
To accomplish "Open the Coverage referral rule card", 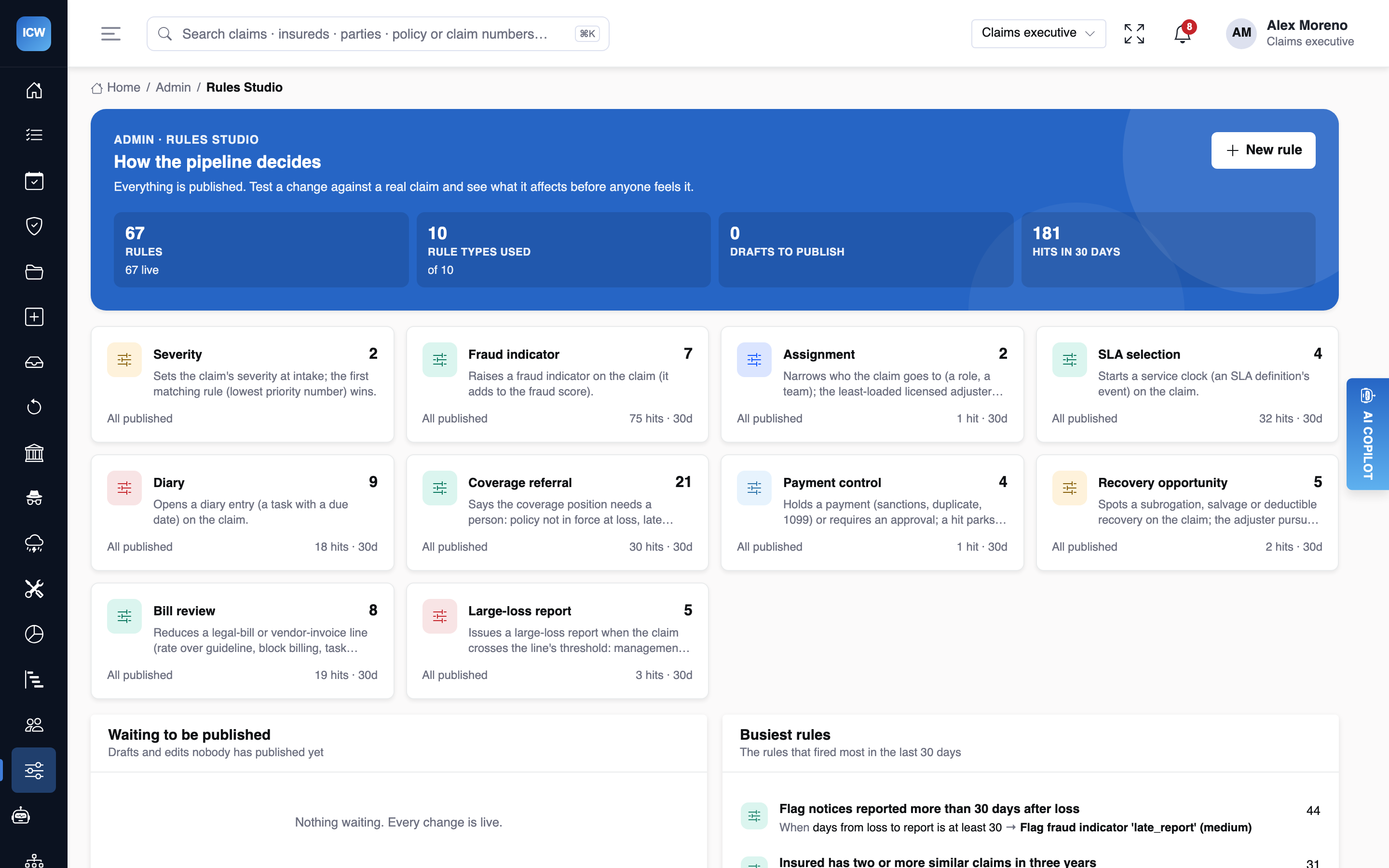I will pyautogui.click(x=558, y=513).
